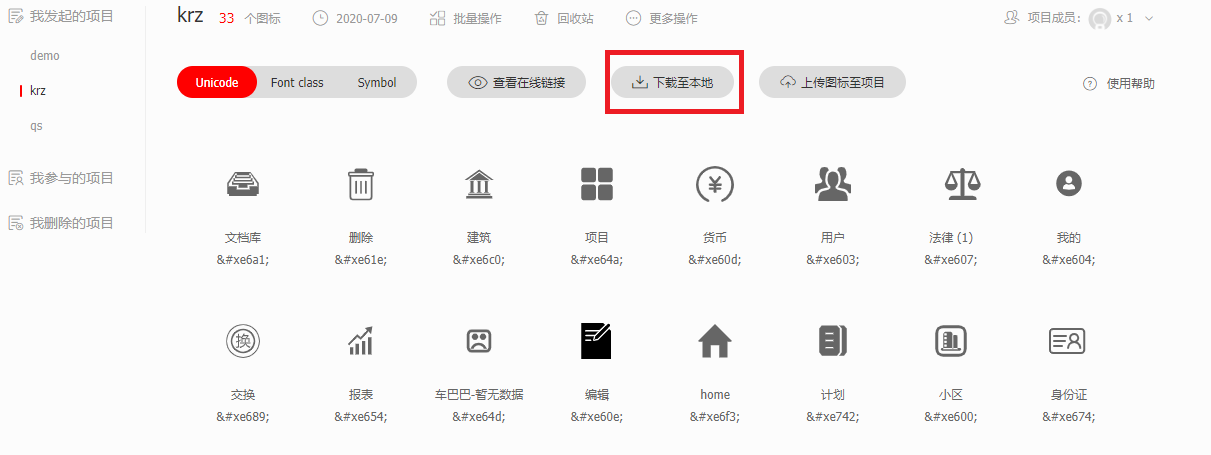Click the code &#xe6c0; under 建筑
The height and width of the screenshot is (455, 1211).
point(479,259)
